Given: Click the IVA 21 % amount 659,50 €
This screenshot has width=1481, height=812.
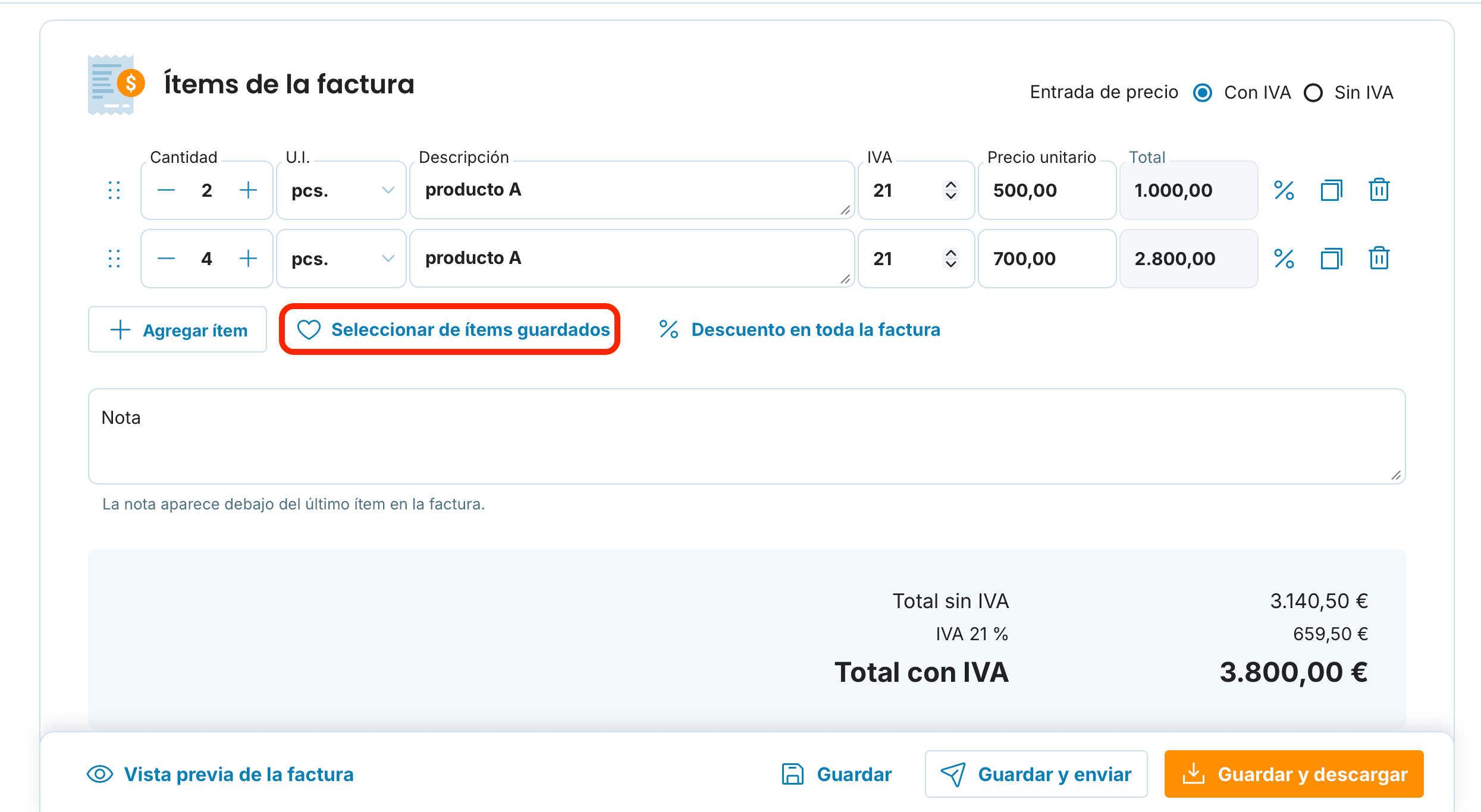Looking at the screenshot, I should pyautogui.click(x=1331, y=634).
